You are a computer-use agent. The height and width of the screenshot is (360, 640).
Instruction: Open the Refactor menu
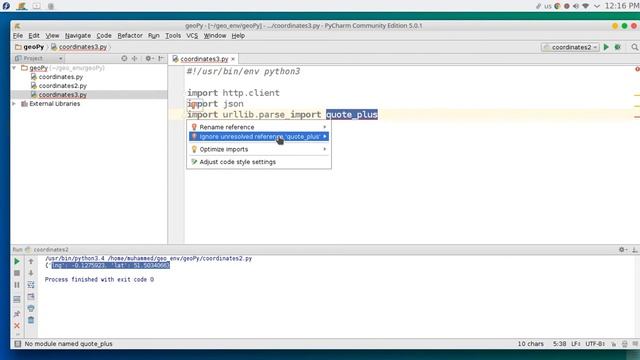coord(130,36)
